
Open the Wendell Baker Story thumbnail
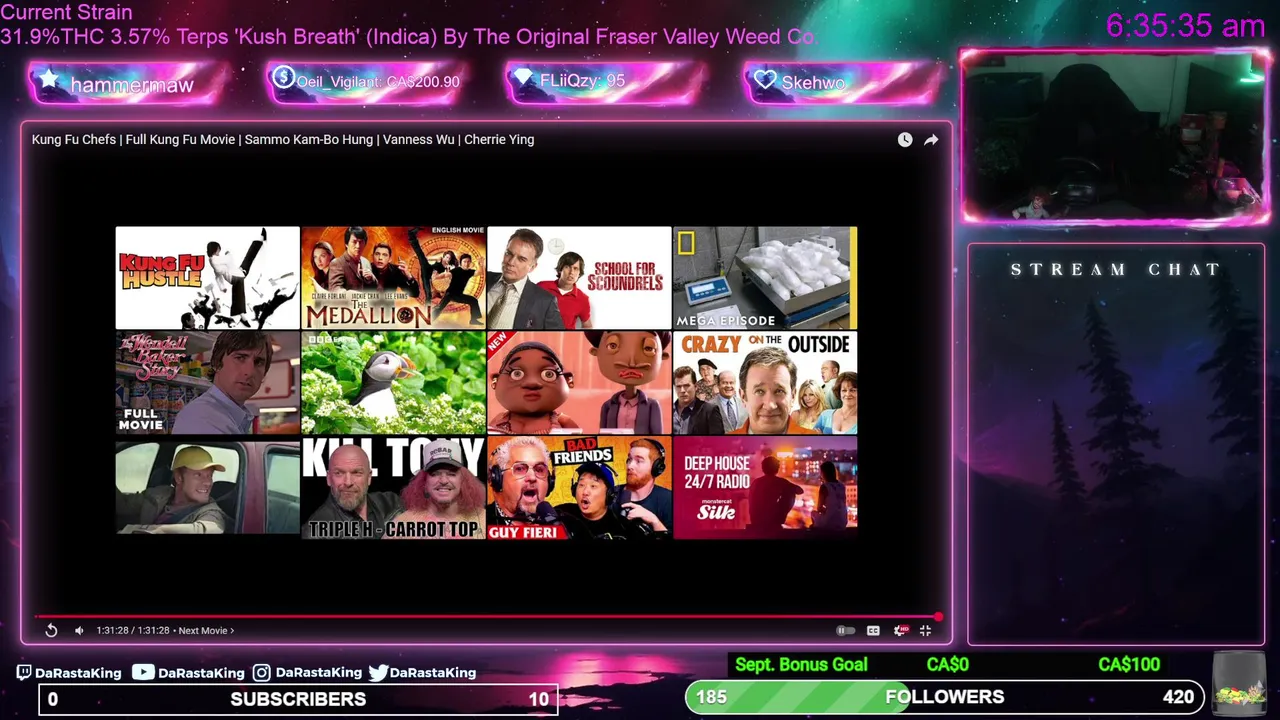click(207, 383)
